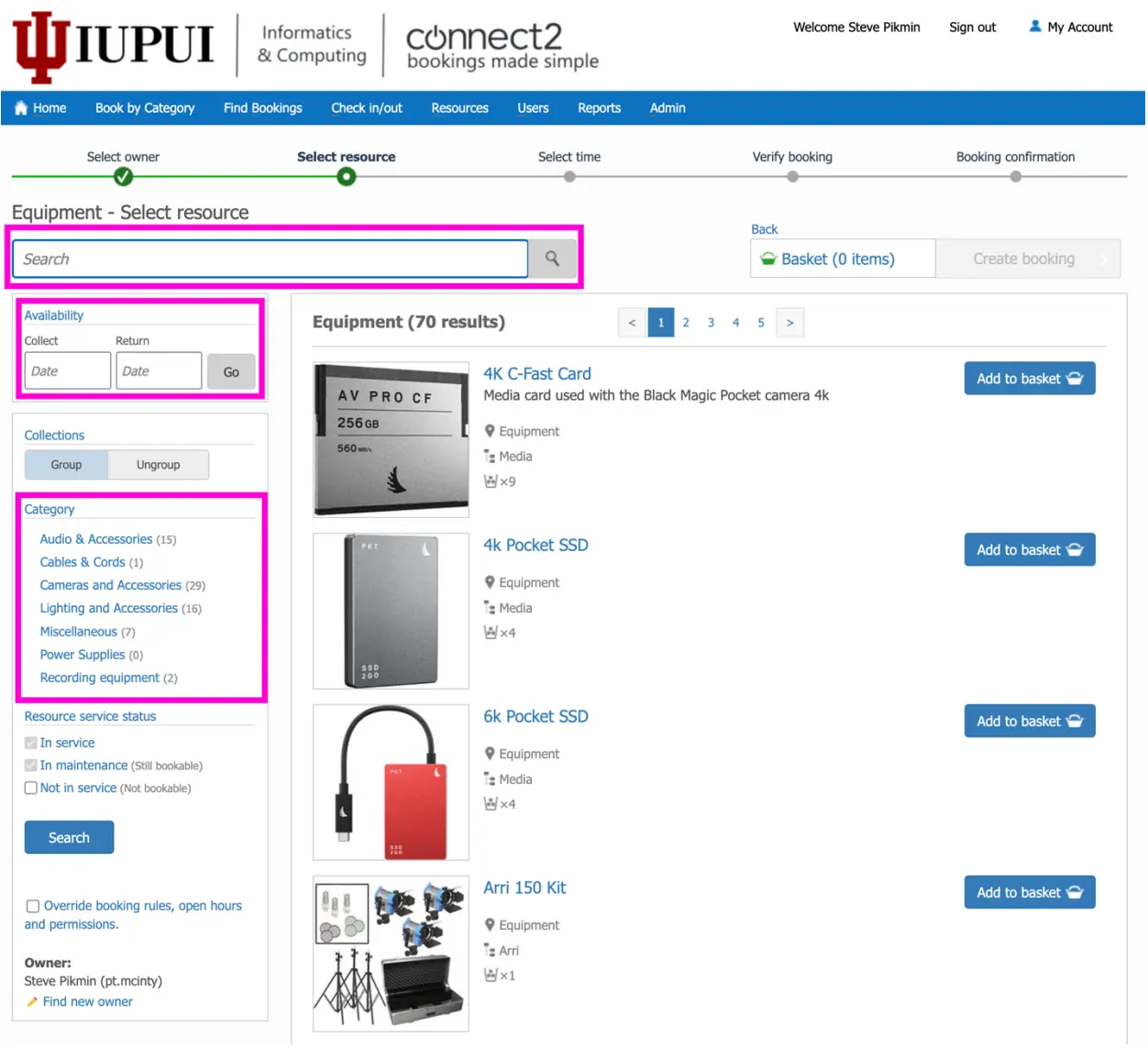Click the Go availability button

pos(231,372)
